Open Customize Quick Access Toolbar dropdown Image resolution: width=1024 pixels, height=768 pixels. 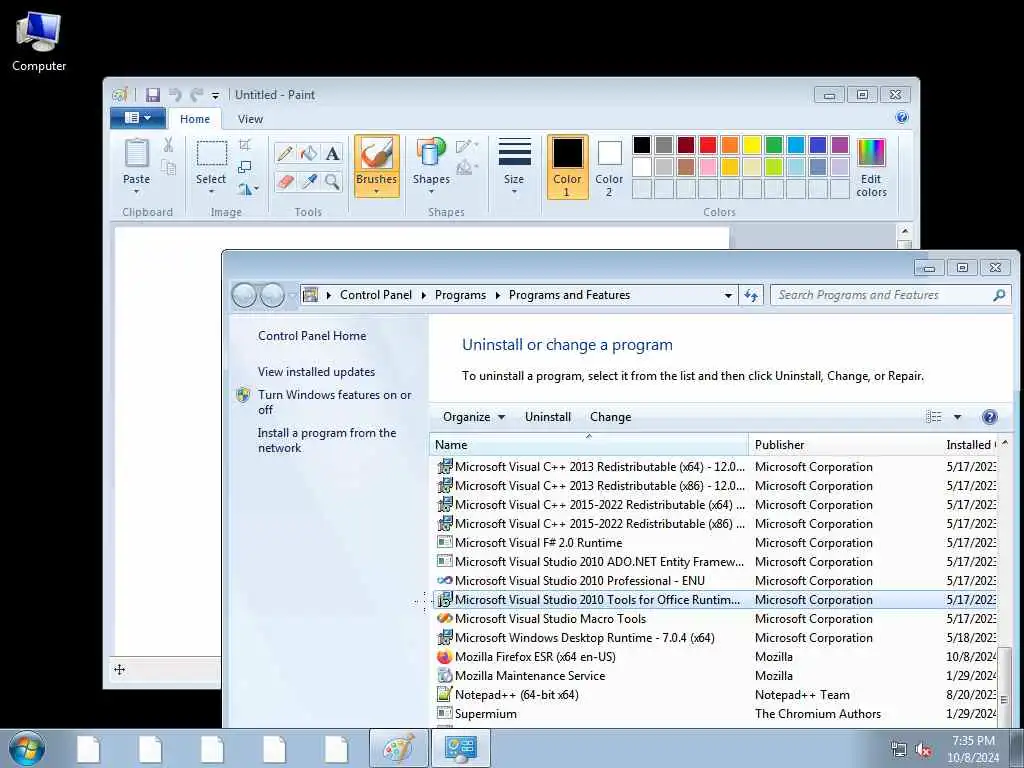215,95
